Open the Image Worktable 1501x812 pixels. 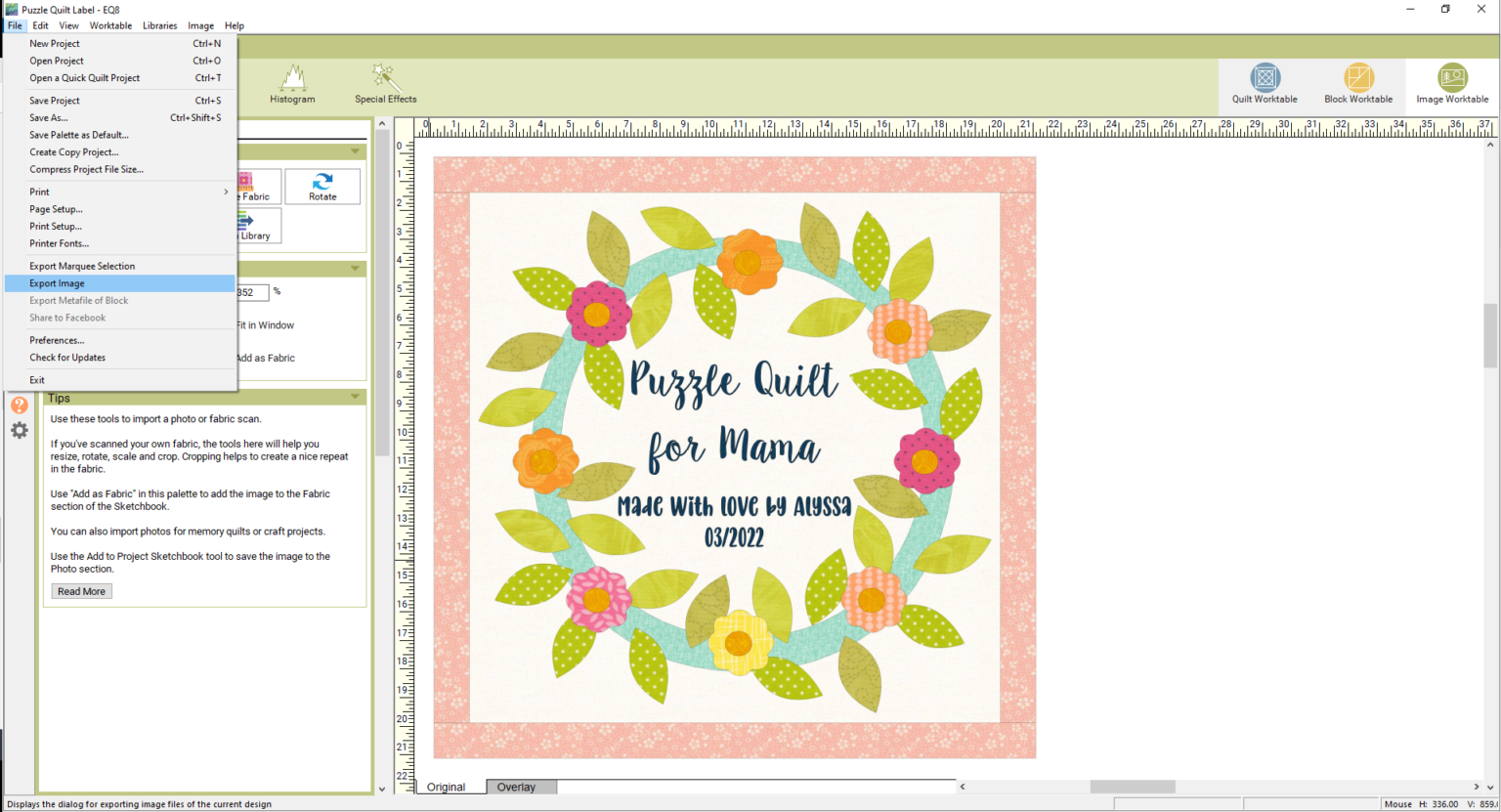tap(1453, 84)
